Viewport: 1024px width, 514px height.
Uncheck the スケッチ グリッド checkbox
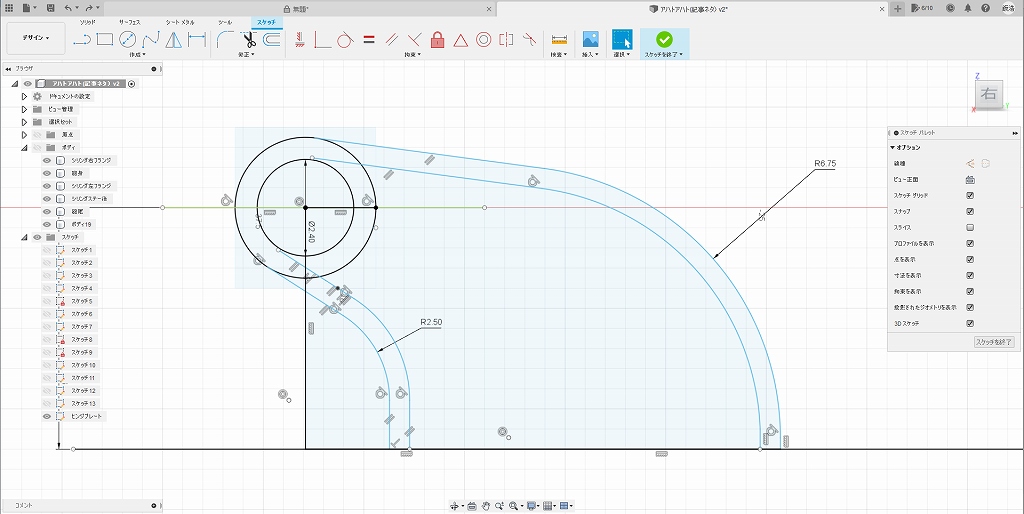(970, 195)
